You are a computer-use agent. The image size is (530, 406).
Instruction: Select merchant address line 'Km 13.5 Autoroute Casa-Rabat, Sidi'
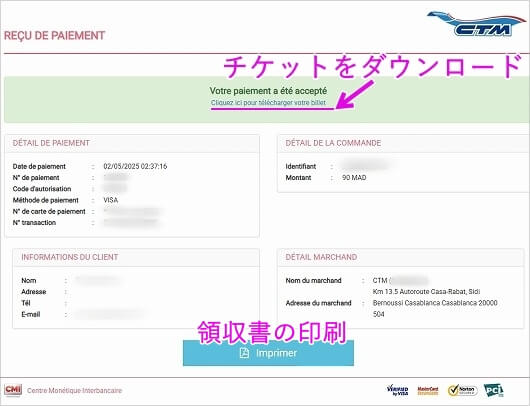tap(427, 291)
